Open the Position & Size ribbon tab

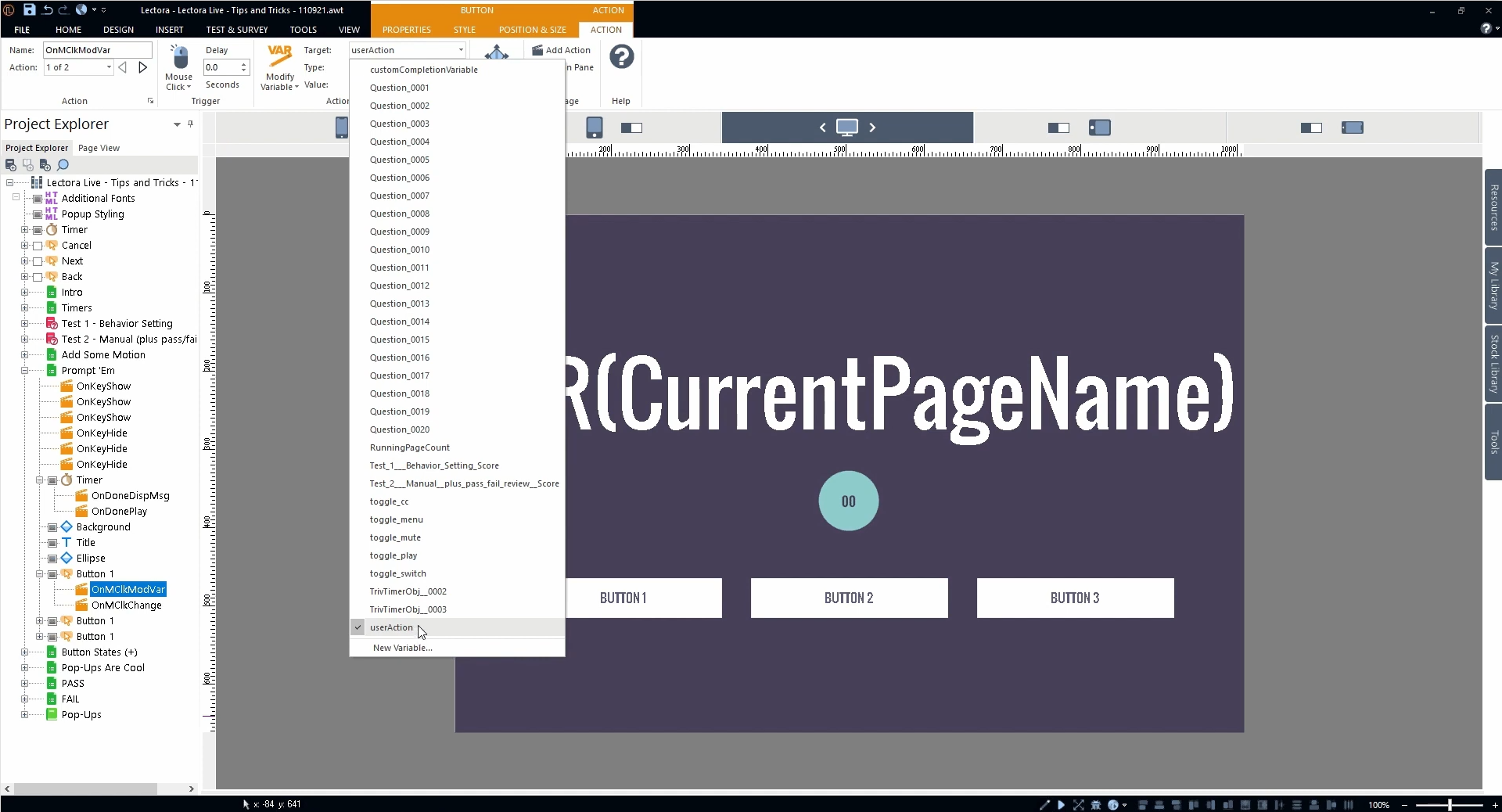pos(532,30)
